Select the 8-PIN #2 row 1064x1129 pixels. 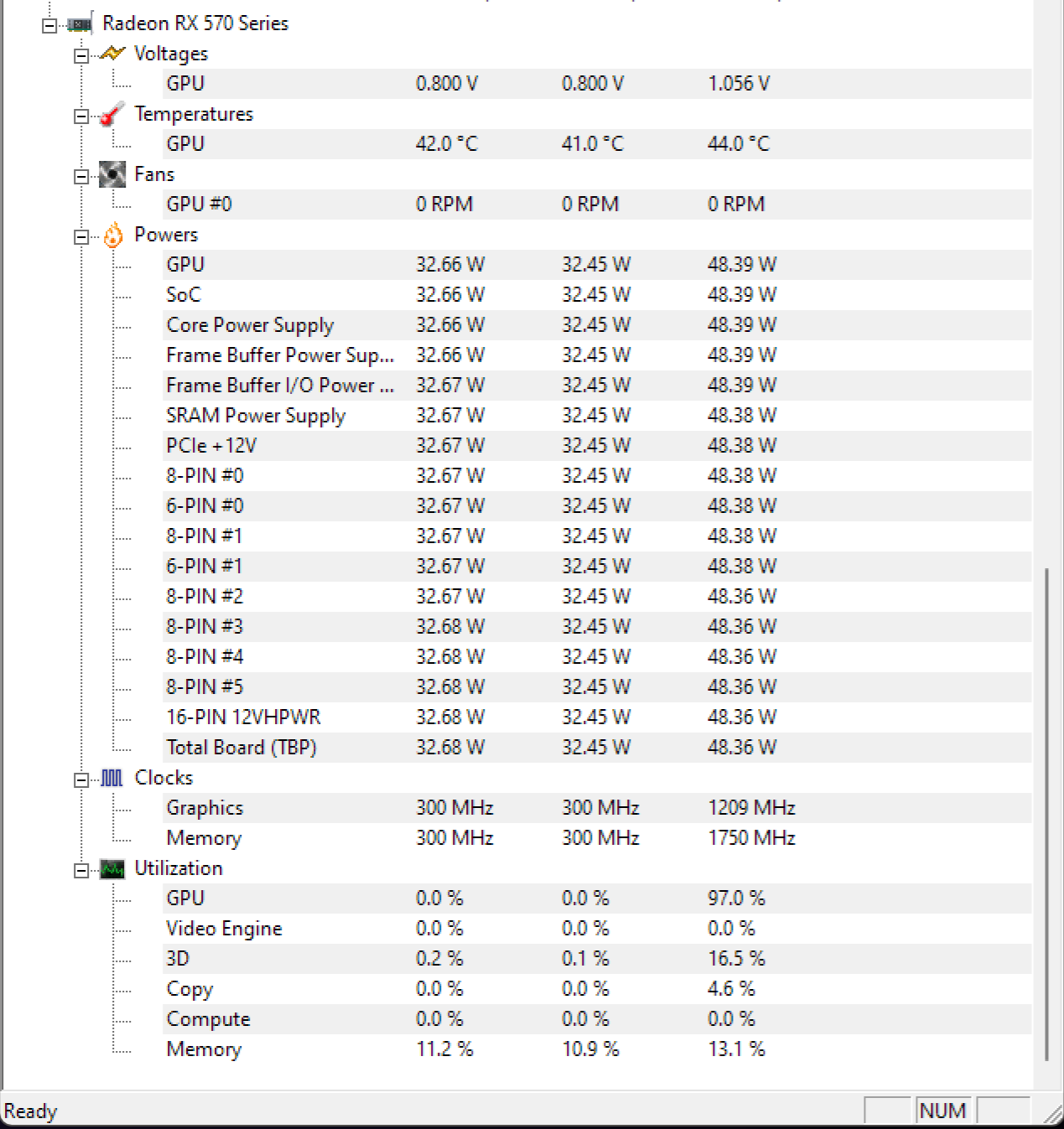tap(597, 597)
